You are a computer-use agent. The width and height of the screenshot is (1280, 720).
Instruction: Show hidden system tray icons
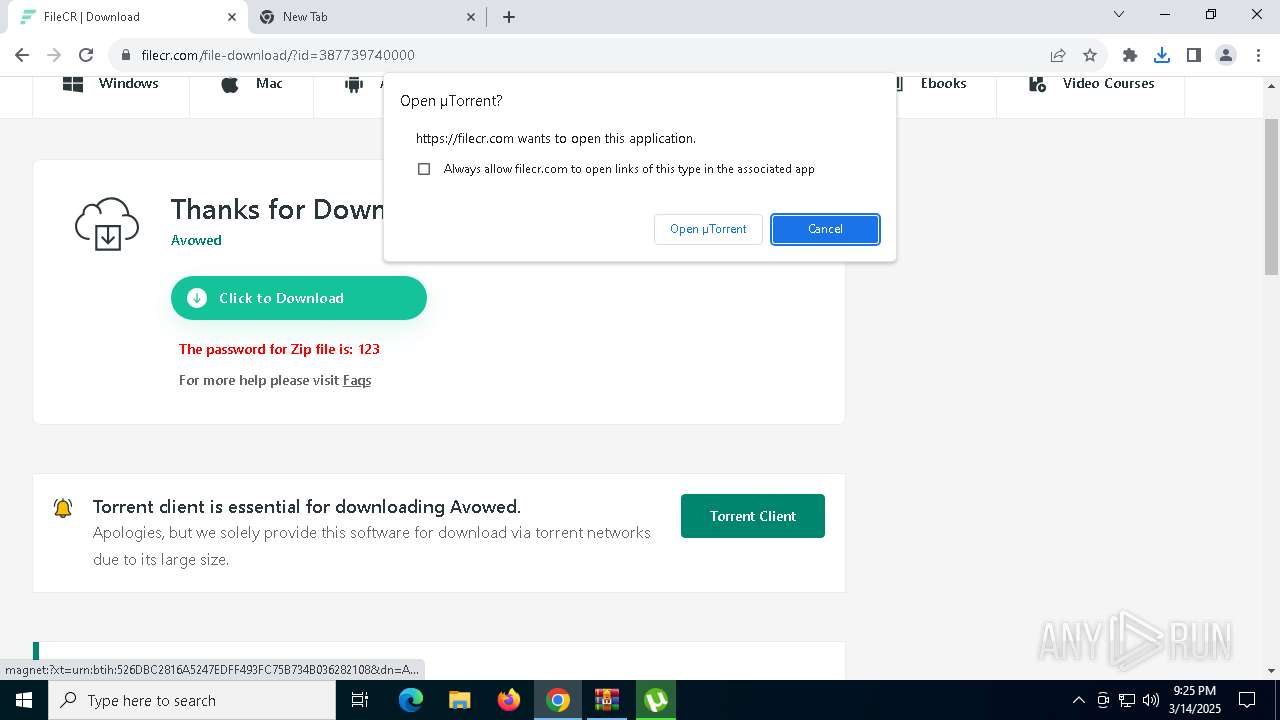click(1078, 700)
